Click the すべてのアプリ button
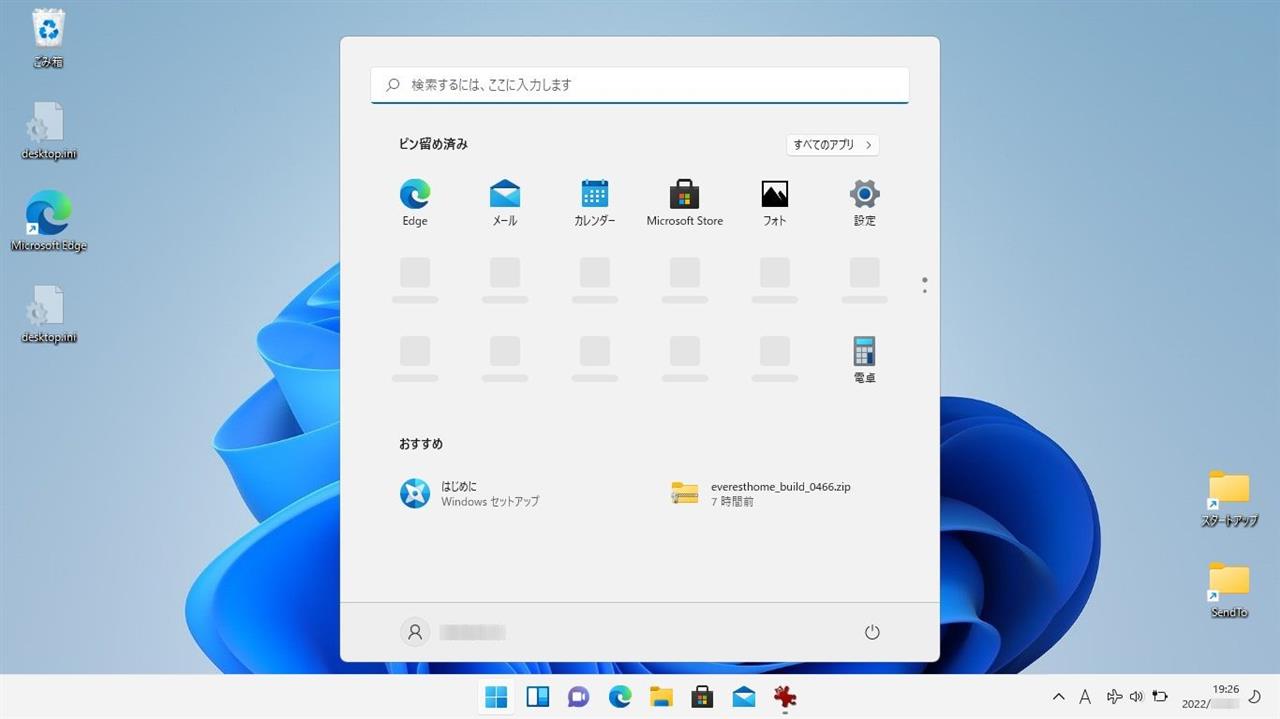This screenshot has width=1280, height=719. (833, 145)
